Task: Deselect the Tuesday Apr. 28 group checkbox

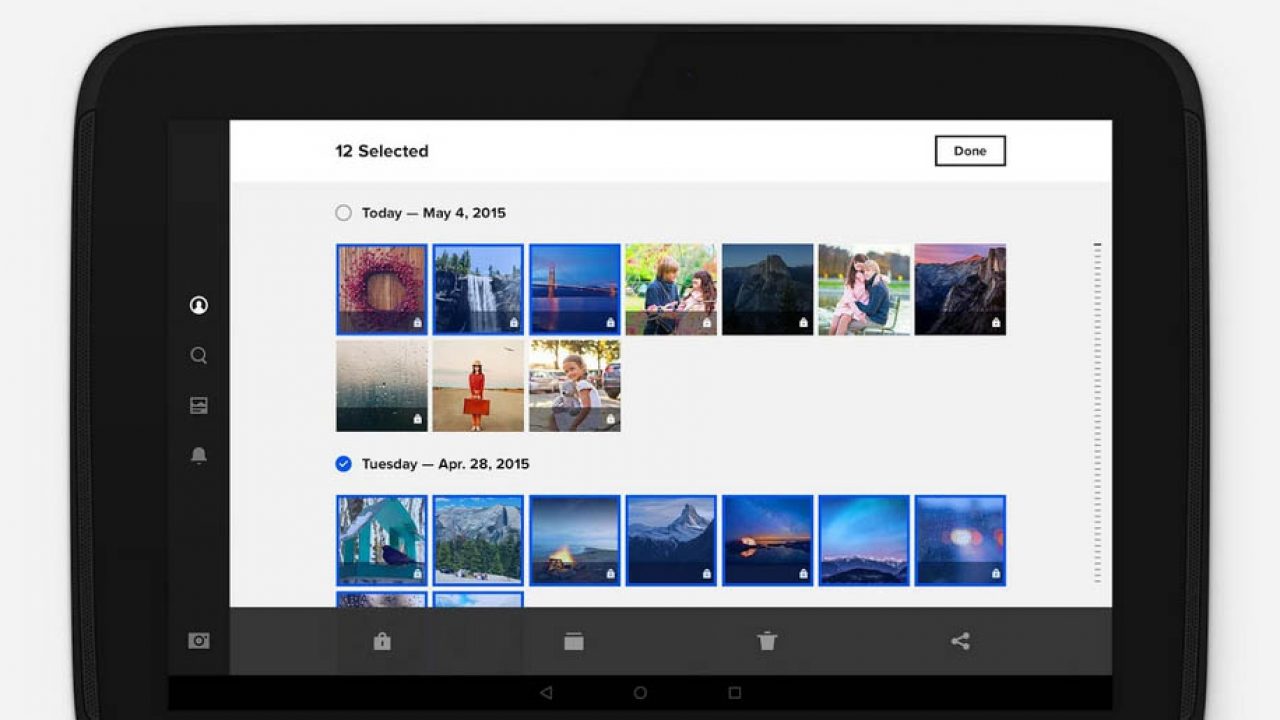Action: (x=344, y=464)
